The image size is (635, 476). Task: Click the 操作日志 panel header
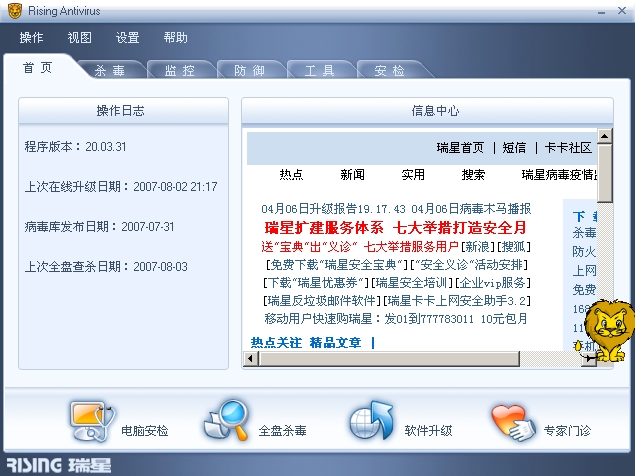[124, 111]
